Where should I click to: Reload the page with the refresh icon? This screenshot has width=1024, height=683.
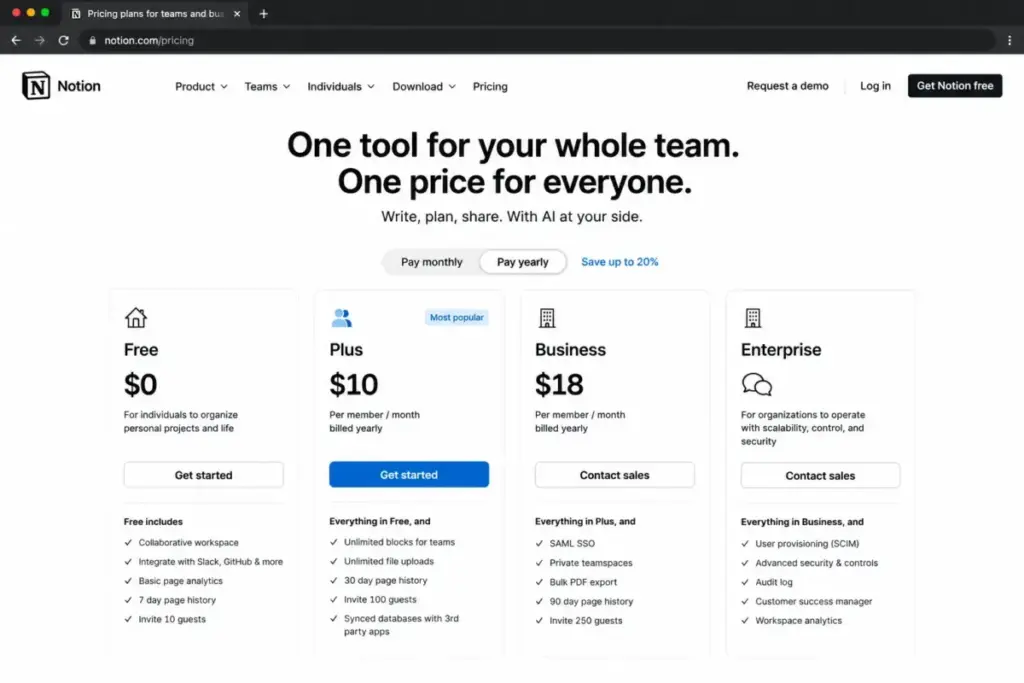(x=63, y=40)
